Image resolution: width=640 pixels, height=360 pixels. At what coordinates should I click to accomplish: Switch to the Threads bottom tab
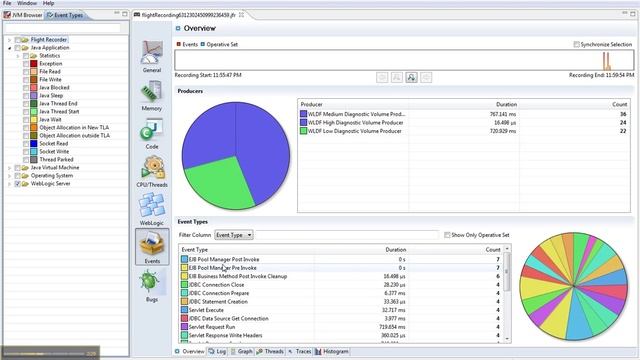coord(270,351)
